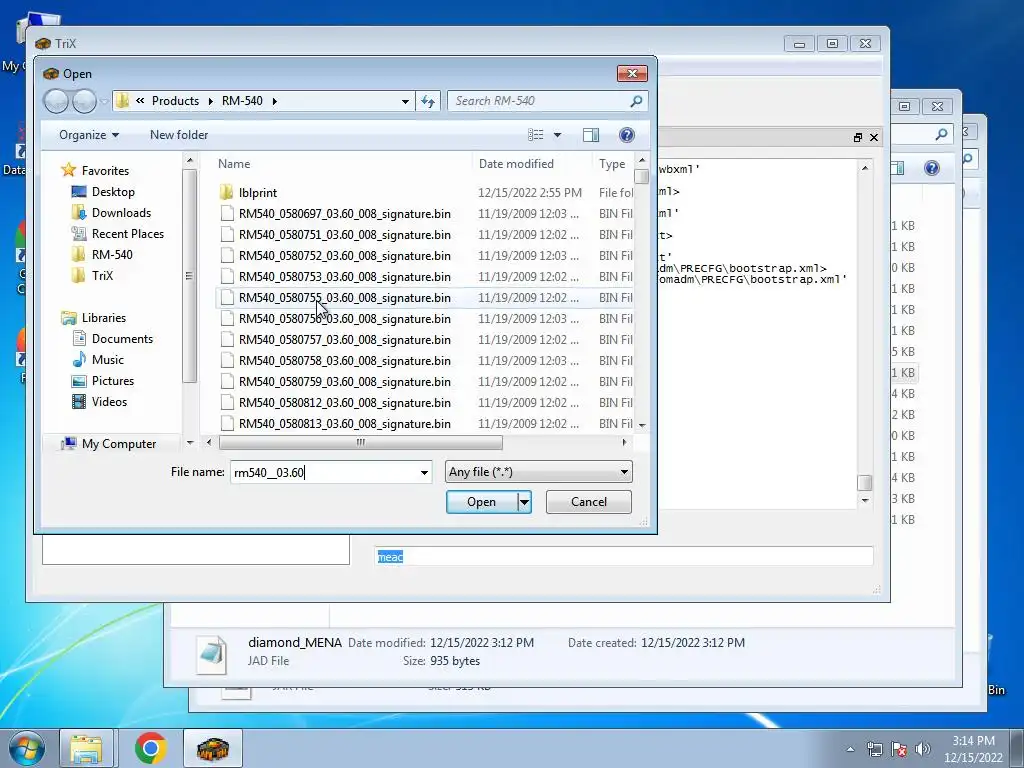This screenshot has height=768, width=1024.
Task: Select RM540_0580756_03.60_008_signature.bin file
Action: click(344, 319)
